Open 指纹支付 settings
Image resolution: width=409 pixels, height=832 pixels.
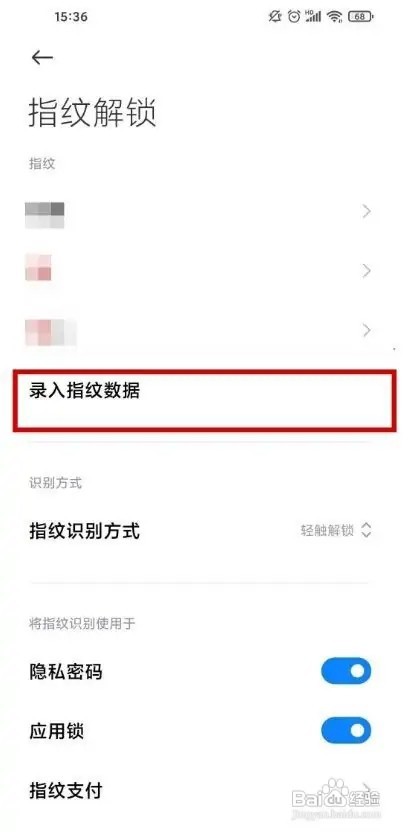pyautogui.click(x=204, y=791)
